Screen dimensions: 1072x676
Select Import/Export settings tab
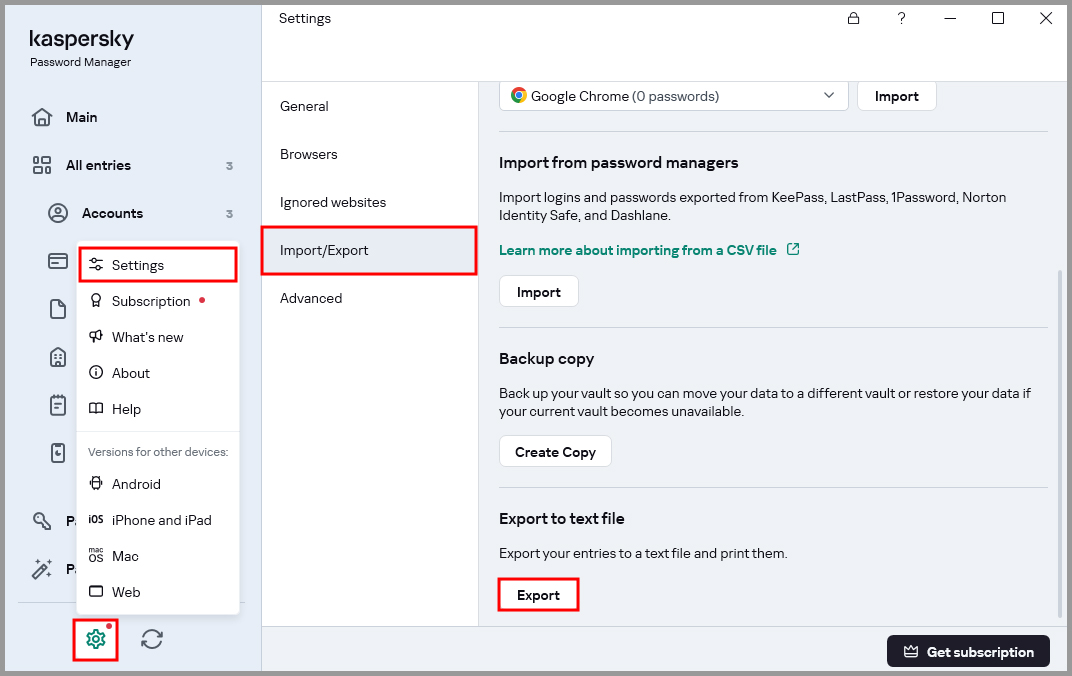pos(369,250)
